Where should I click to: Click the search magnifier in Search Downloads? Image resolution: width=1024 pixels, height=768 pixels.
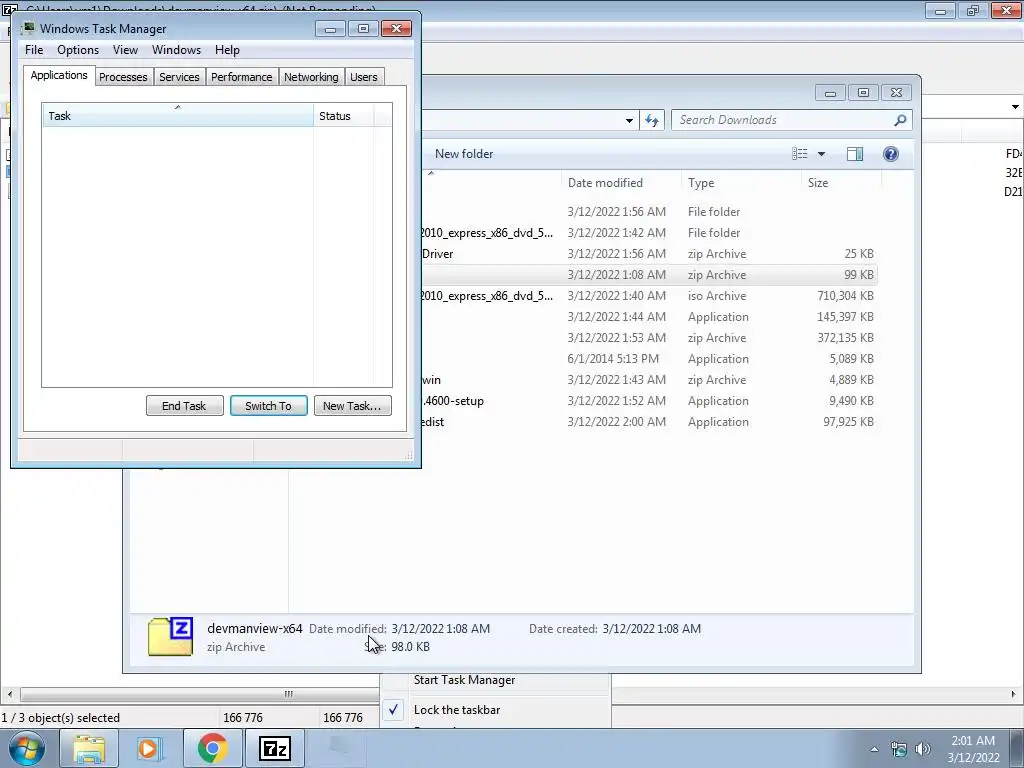[x=900, y=120]
